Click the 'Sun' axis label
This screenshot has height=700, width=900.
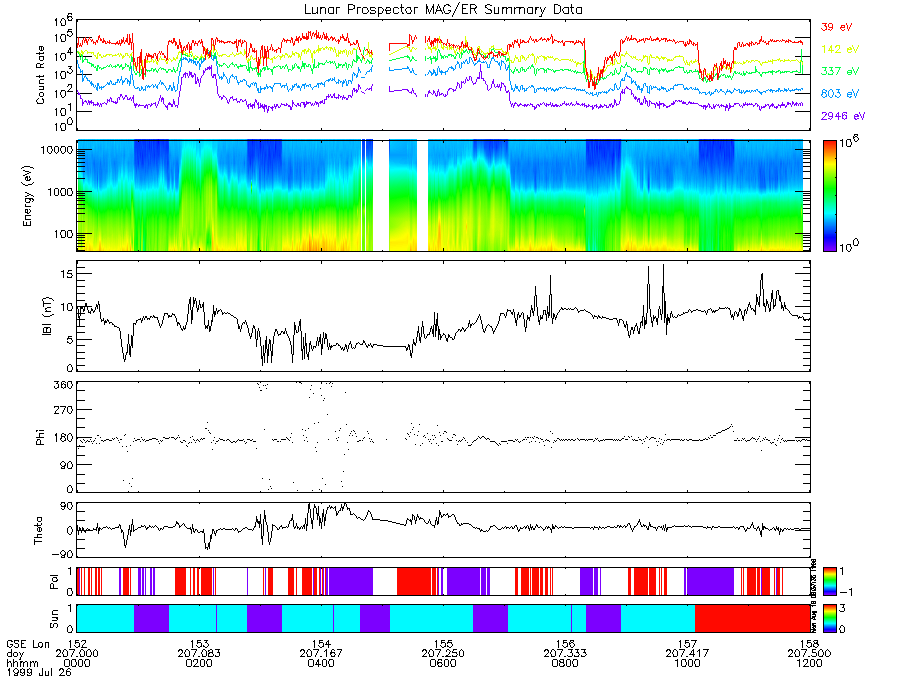[54, 619]
